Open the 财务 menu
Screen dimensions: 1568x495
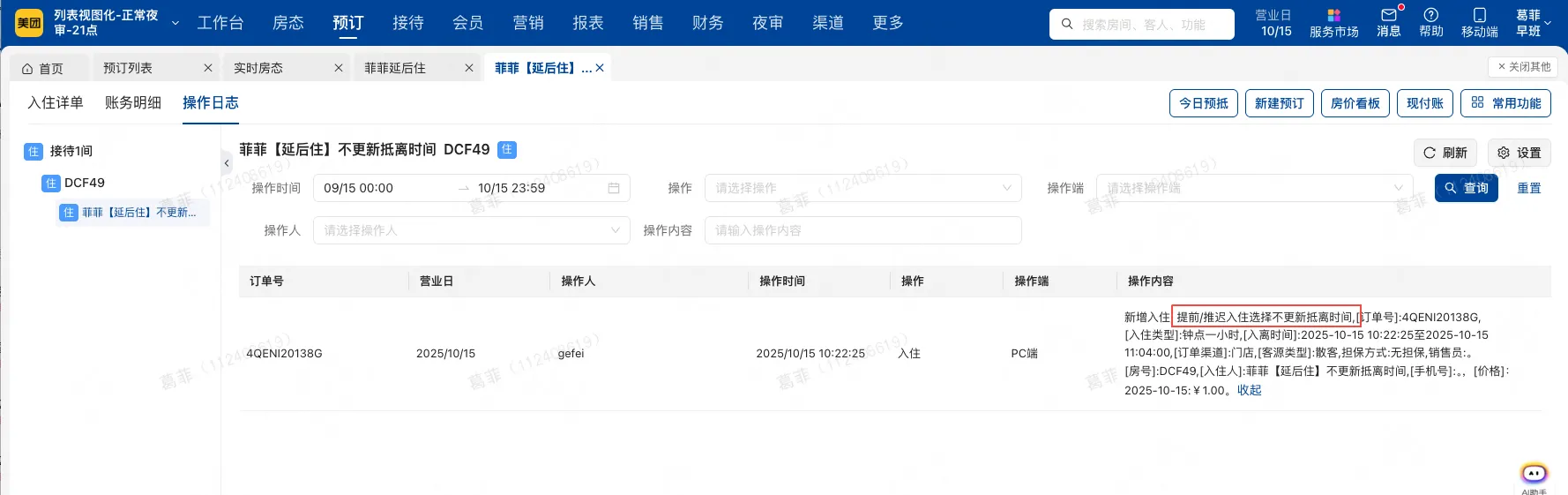[708, 23]
